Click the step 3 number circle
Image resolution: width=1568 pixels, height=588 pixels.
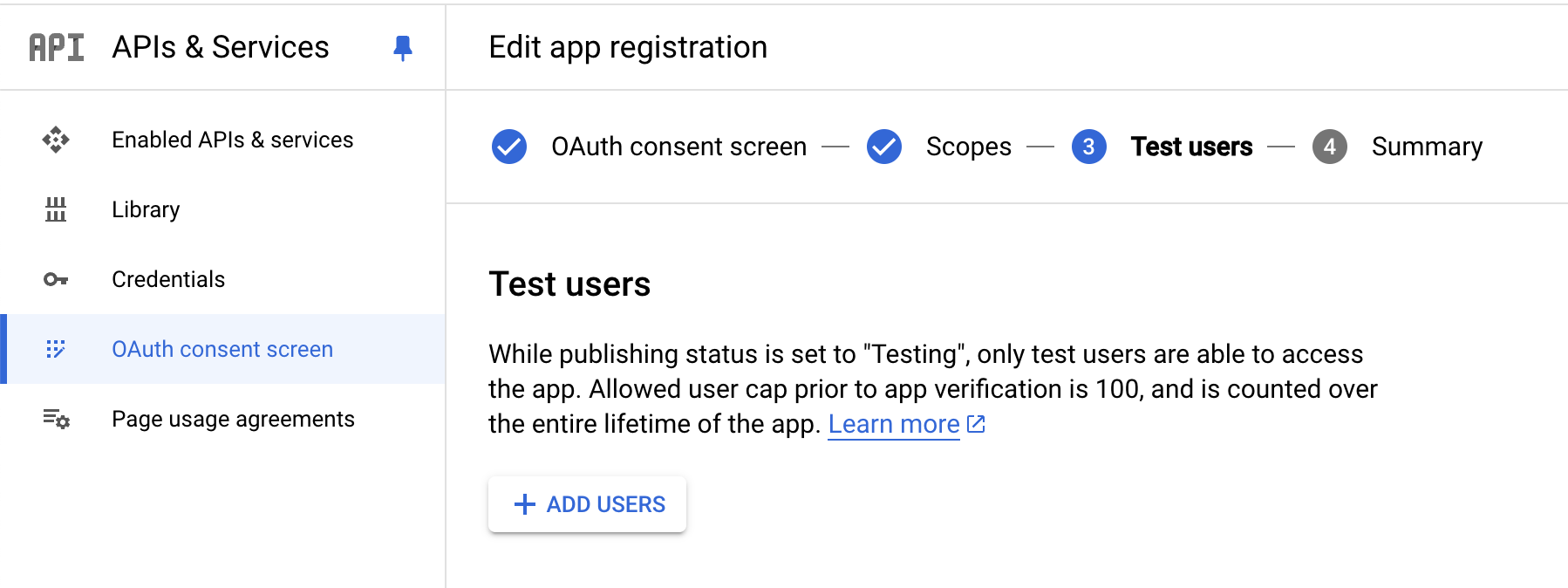coord(1089,147)
